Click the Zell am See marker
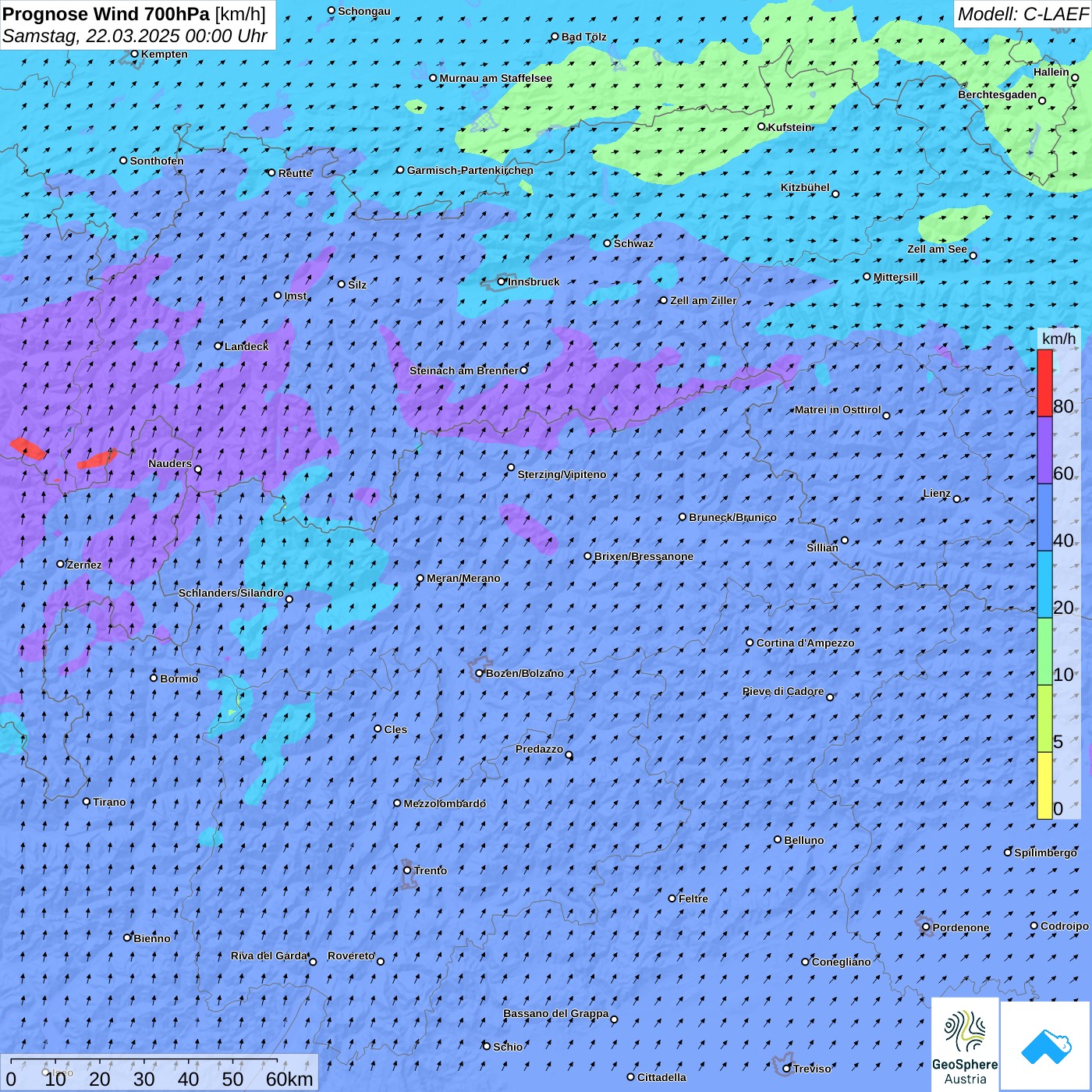The height and width of the screenshot is (1092, 1092). tap(973, 256)
